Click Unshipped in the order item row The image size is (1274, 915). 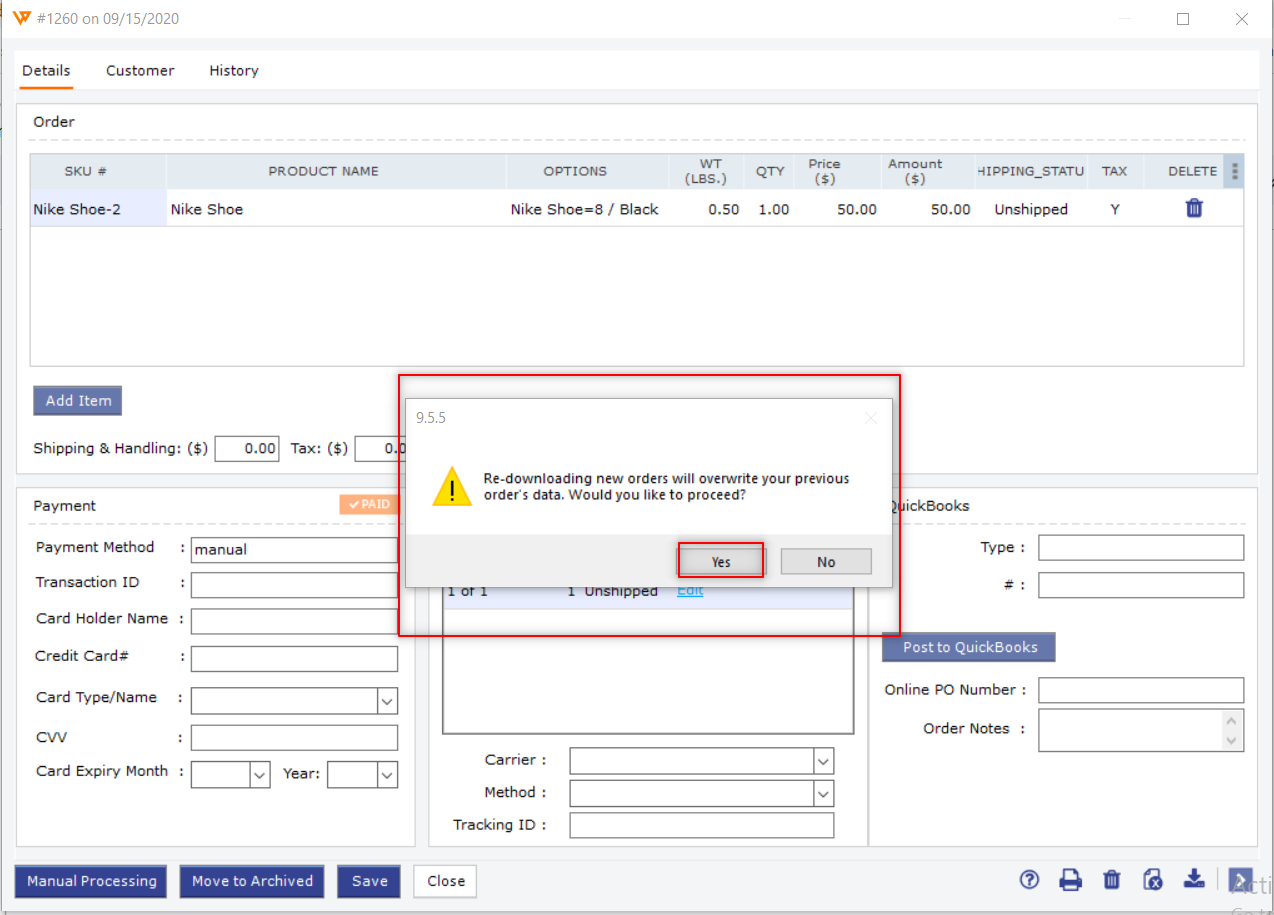pyautogui.click(x=1031, y=209)
